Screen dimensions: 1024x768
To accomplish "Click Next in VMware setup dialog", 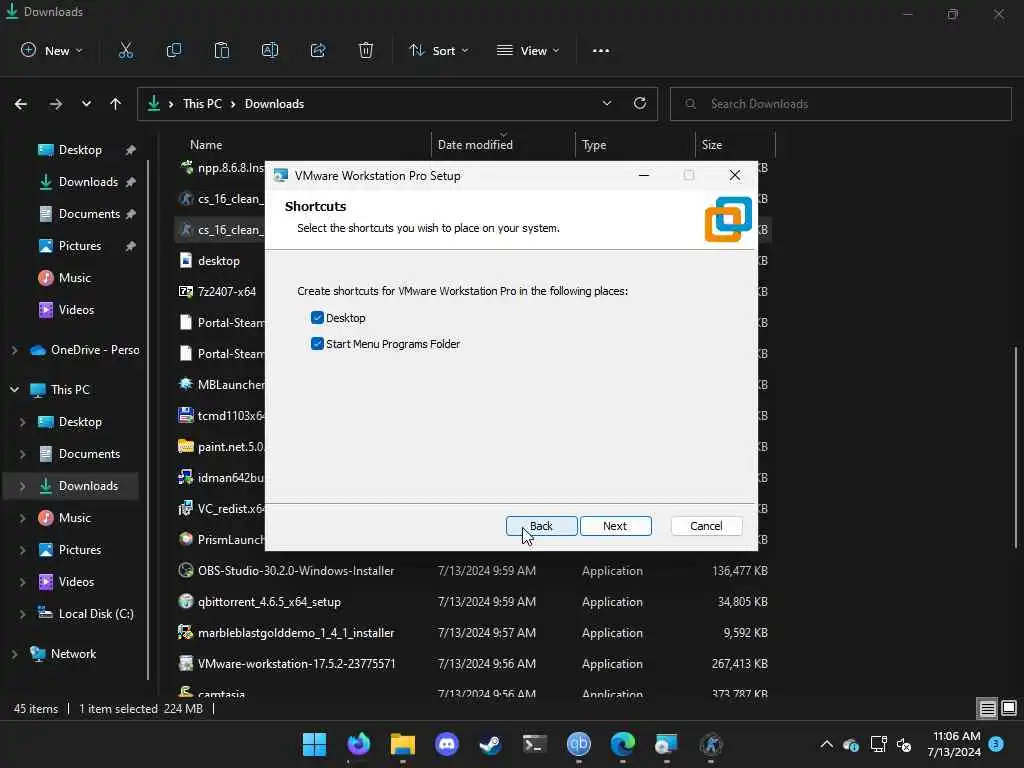I will click(615, 526).
